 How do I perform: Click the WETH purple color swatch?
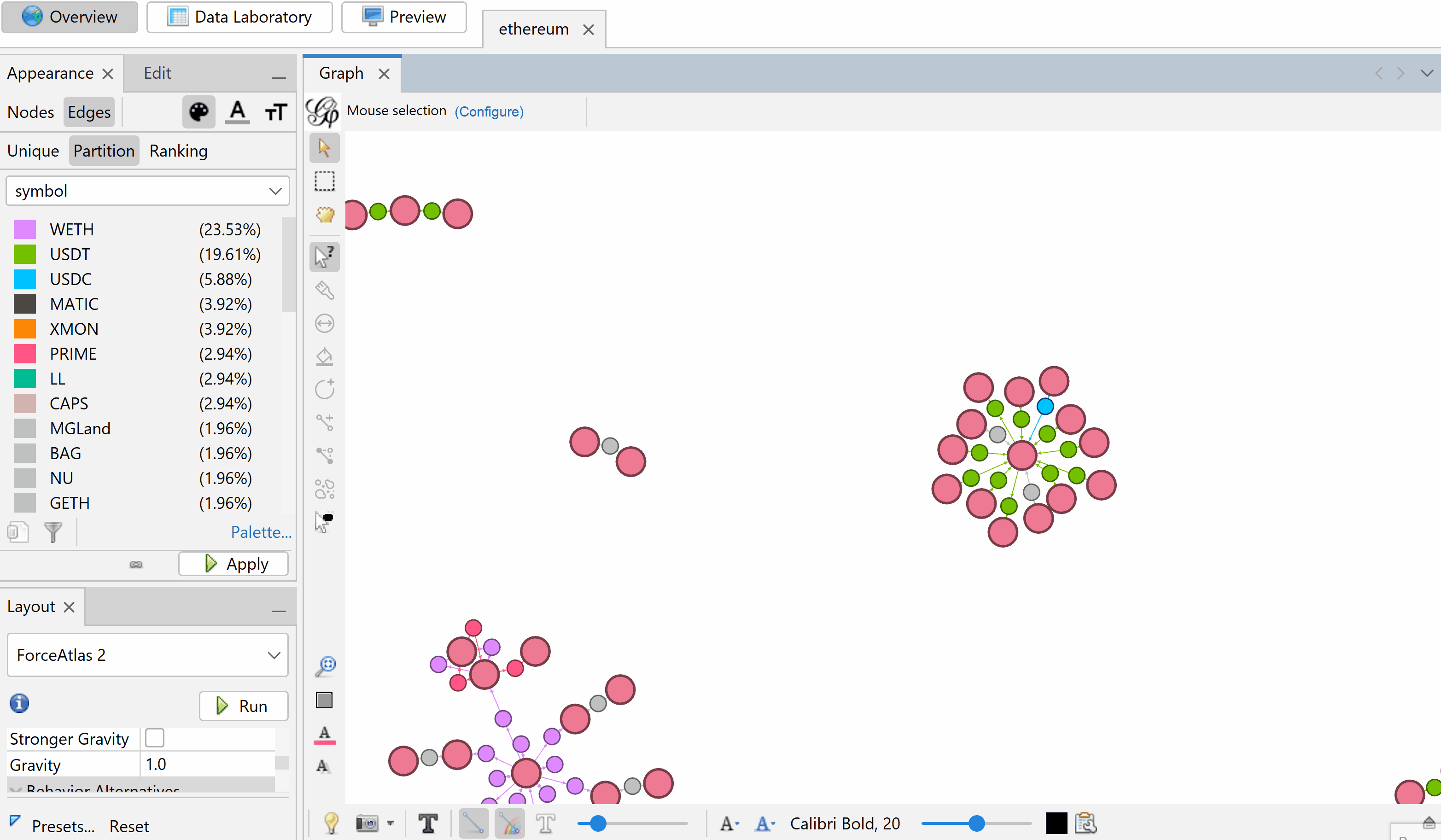[x=24, y=229]
